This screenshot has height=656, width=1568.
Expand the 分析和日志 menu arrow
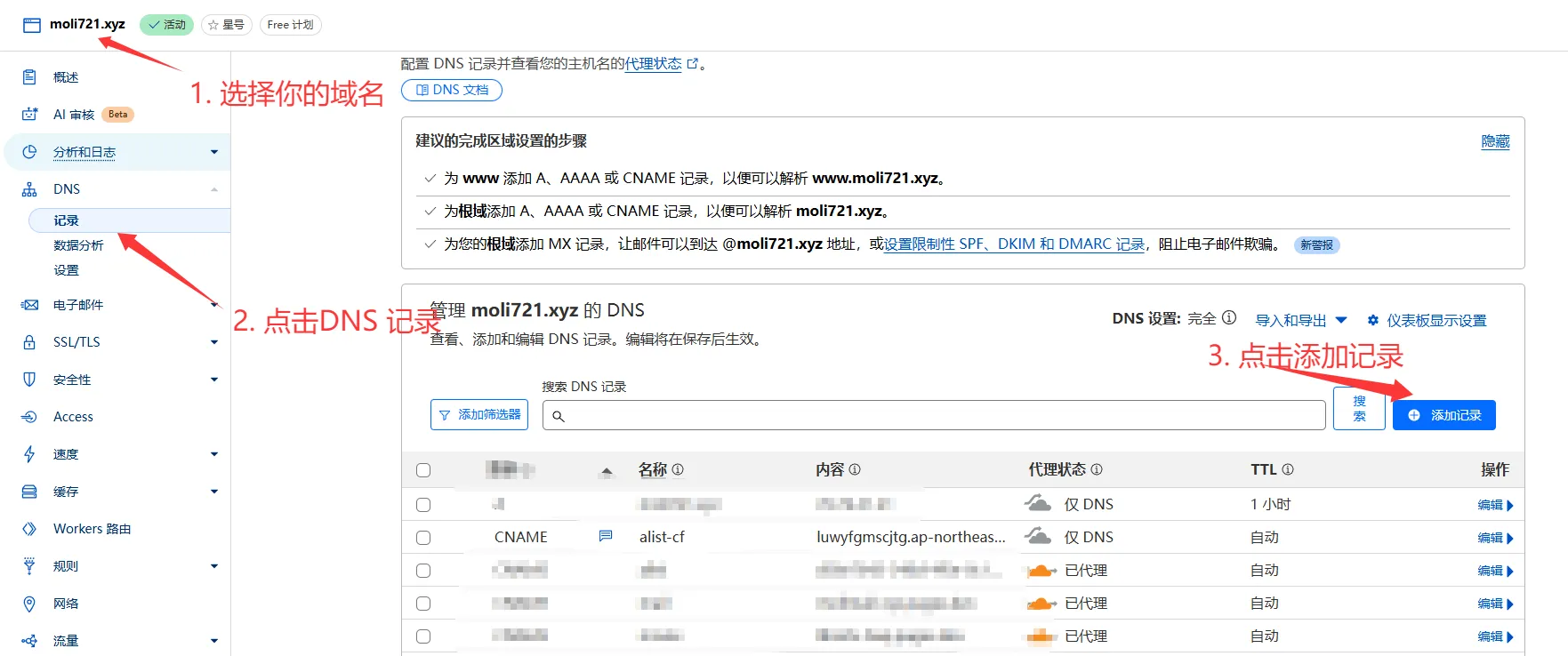(214, 152)
